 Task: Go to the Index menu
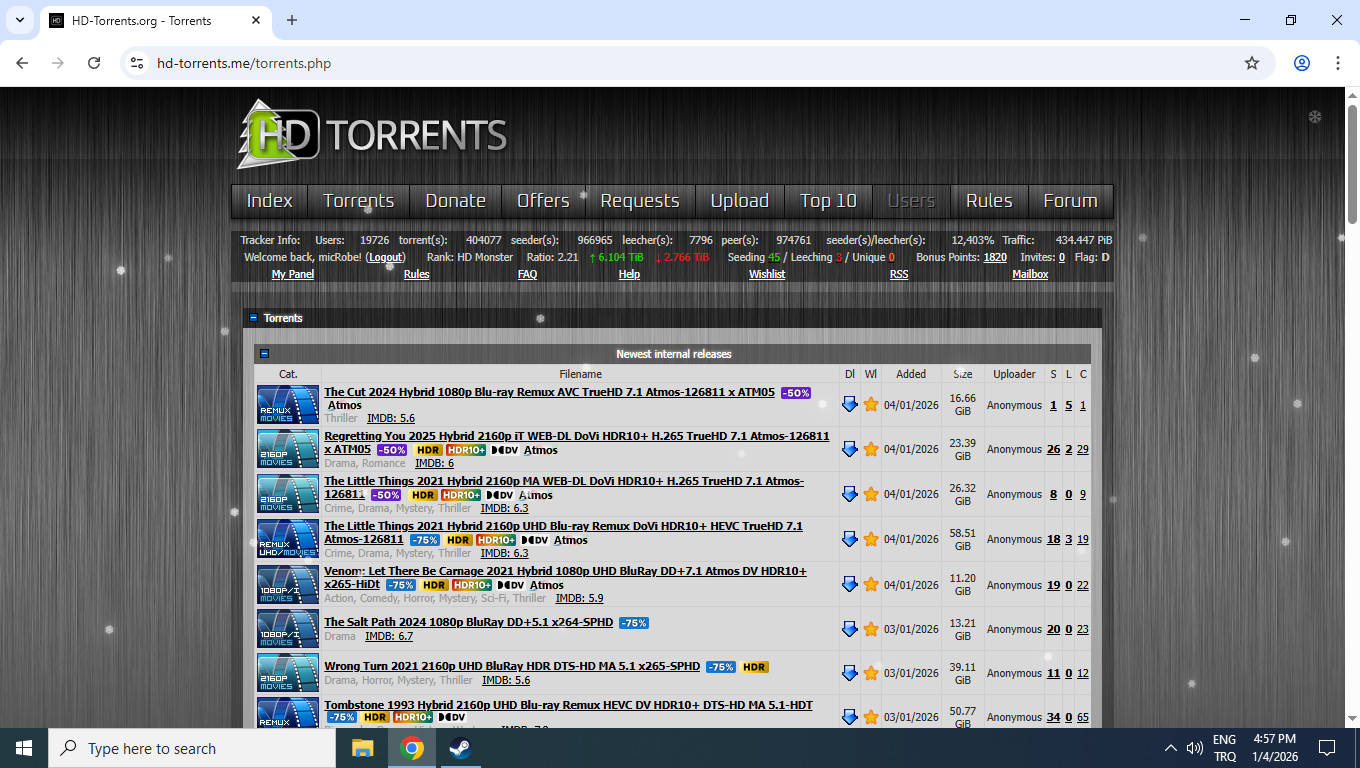click(270, 201)
